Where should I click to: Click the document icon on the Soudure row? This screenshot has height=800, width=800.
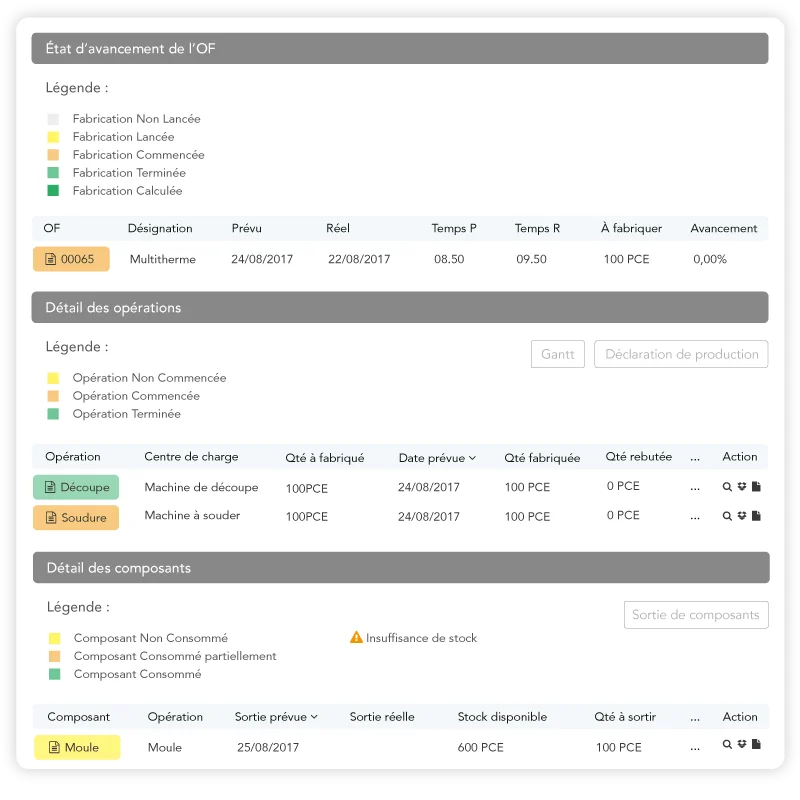pyautogui.click(x=756, y=516)
